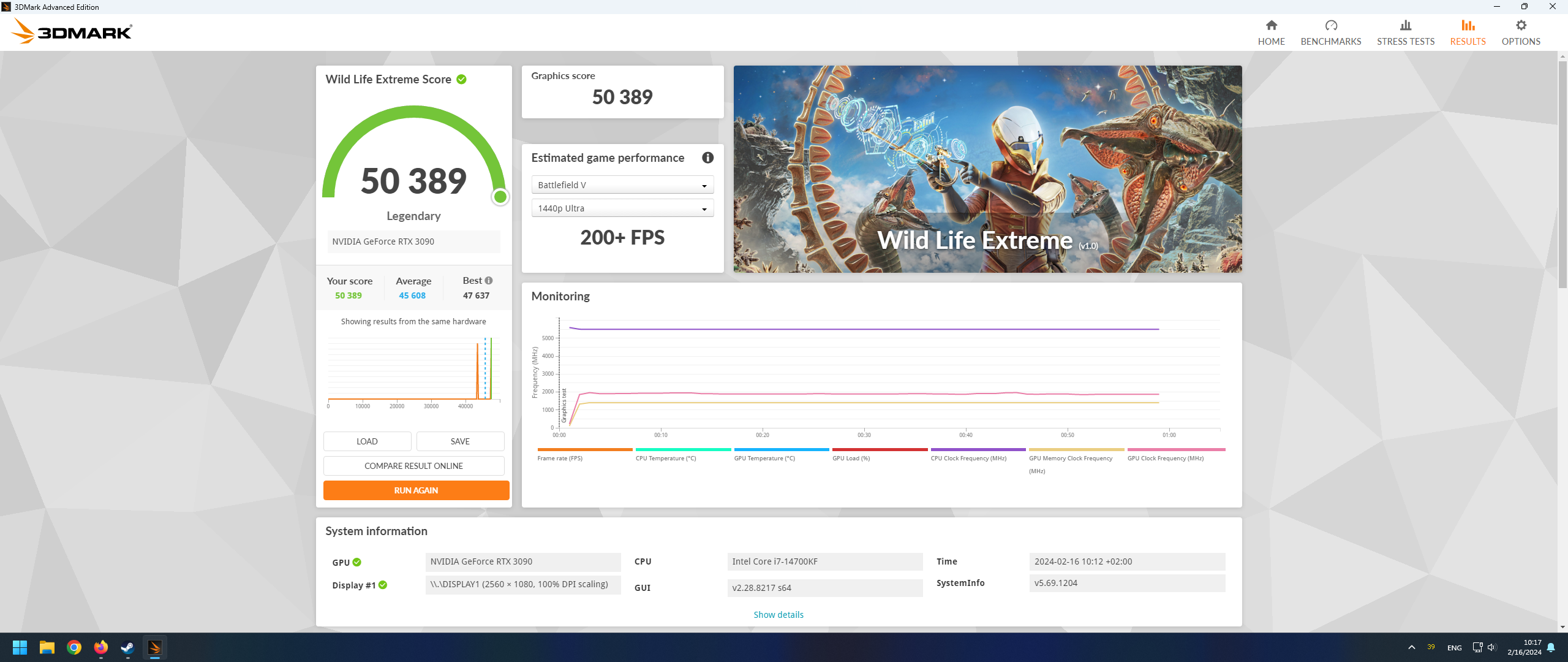Open the Home tab icon

pos(1272,25)
